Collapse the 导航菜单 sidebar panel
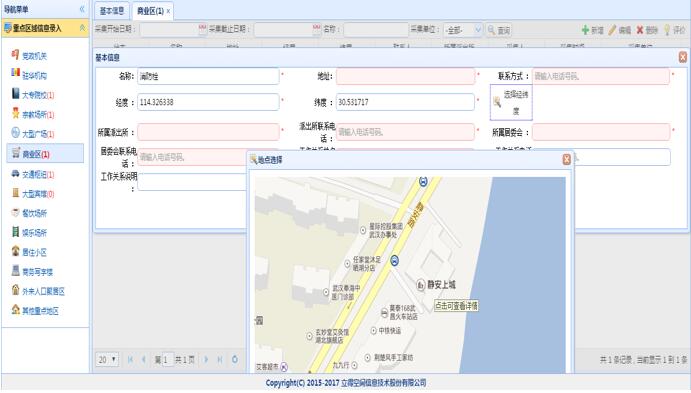The image size is (691, 393). (x=82, y=9)
